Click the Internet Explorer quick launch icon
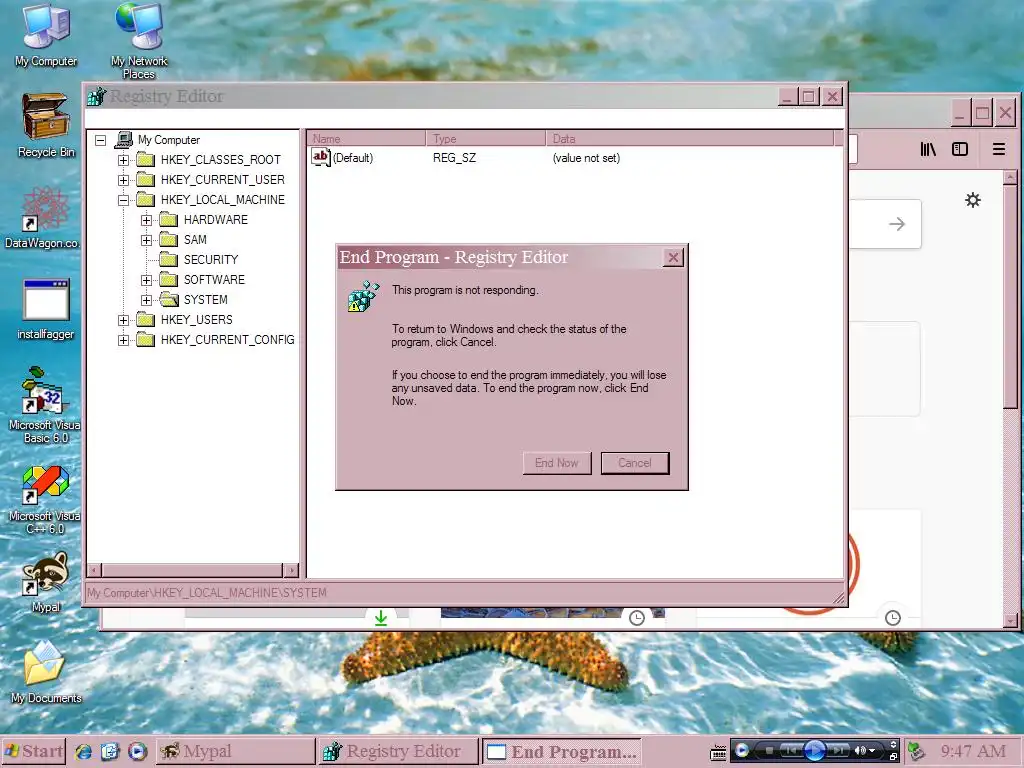The image size is (1024, 768). point(83,752)
